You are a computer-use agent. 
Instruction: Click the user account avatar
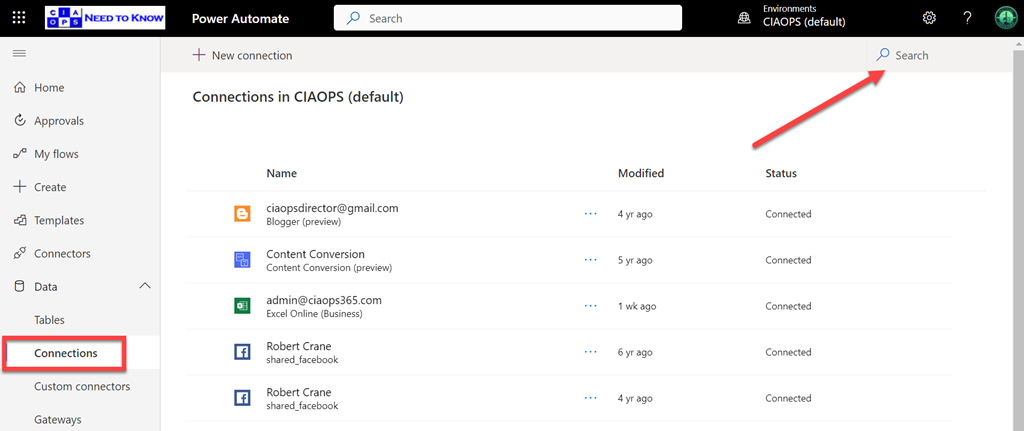[1004, 18]
